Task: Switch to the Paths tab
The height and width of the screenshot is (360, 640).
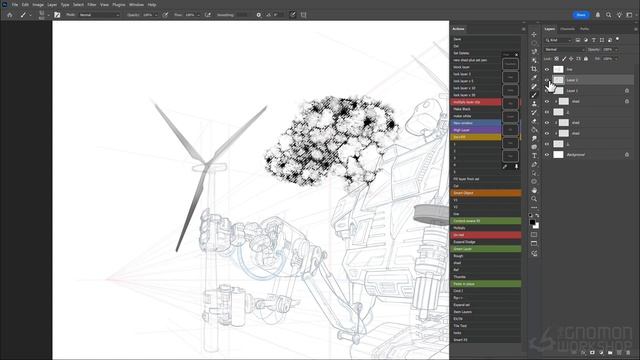Action: point(584,29)
